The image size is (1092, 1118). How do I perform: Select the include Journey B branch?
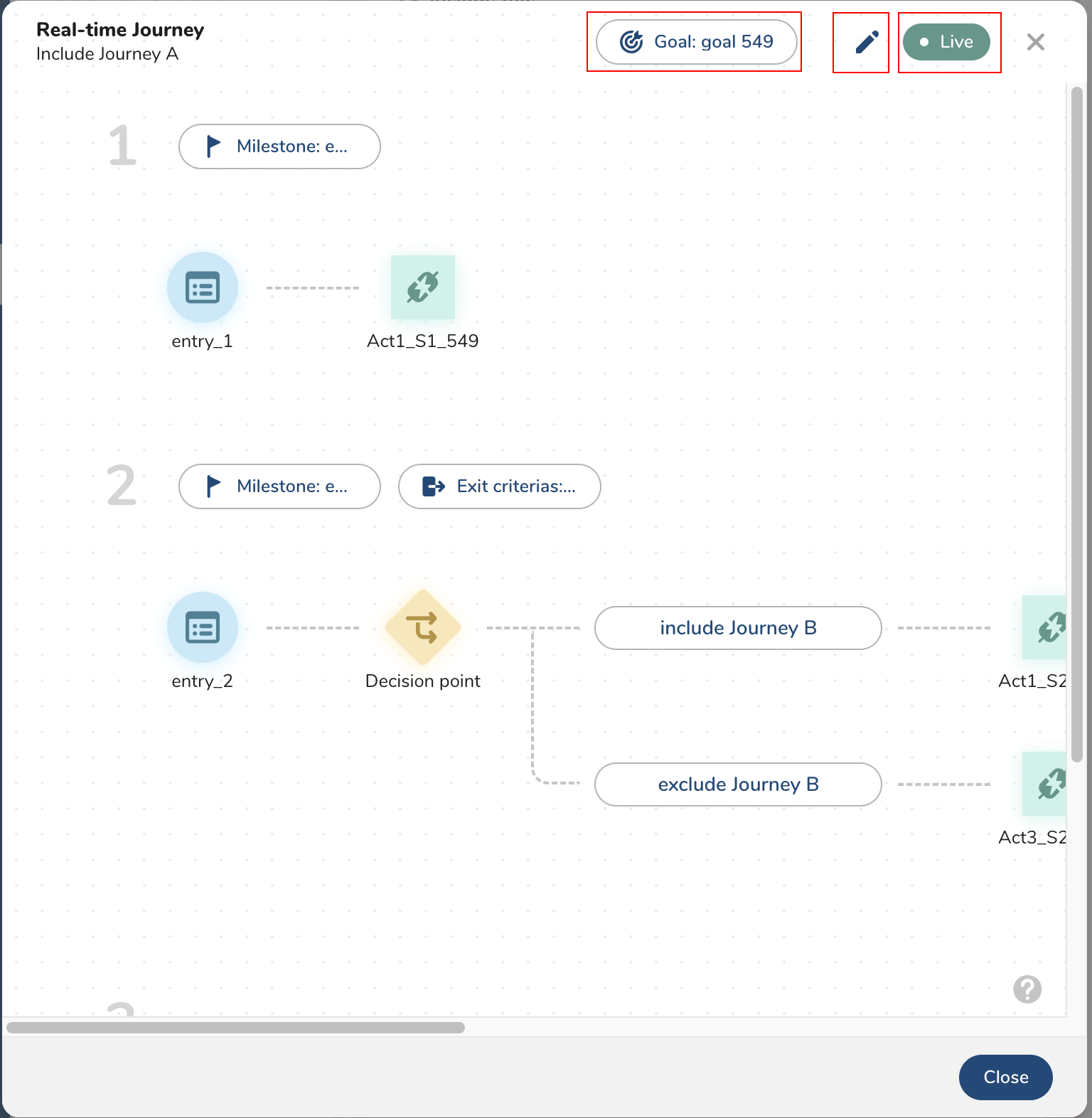(x=738, y=628)
